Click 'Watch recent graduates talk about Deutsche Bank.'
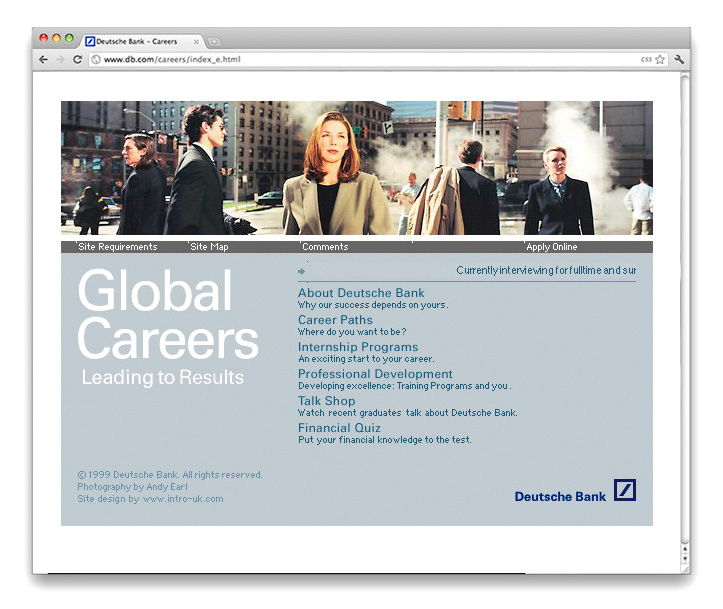The height and width of the screenshot is (609, 723). tap(408, 413)
